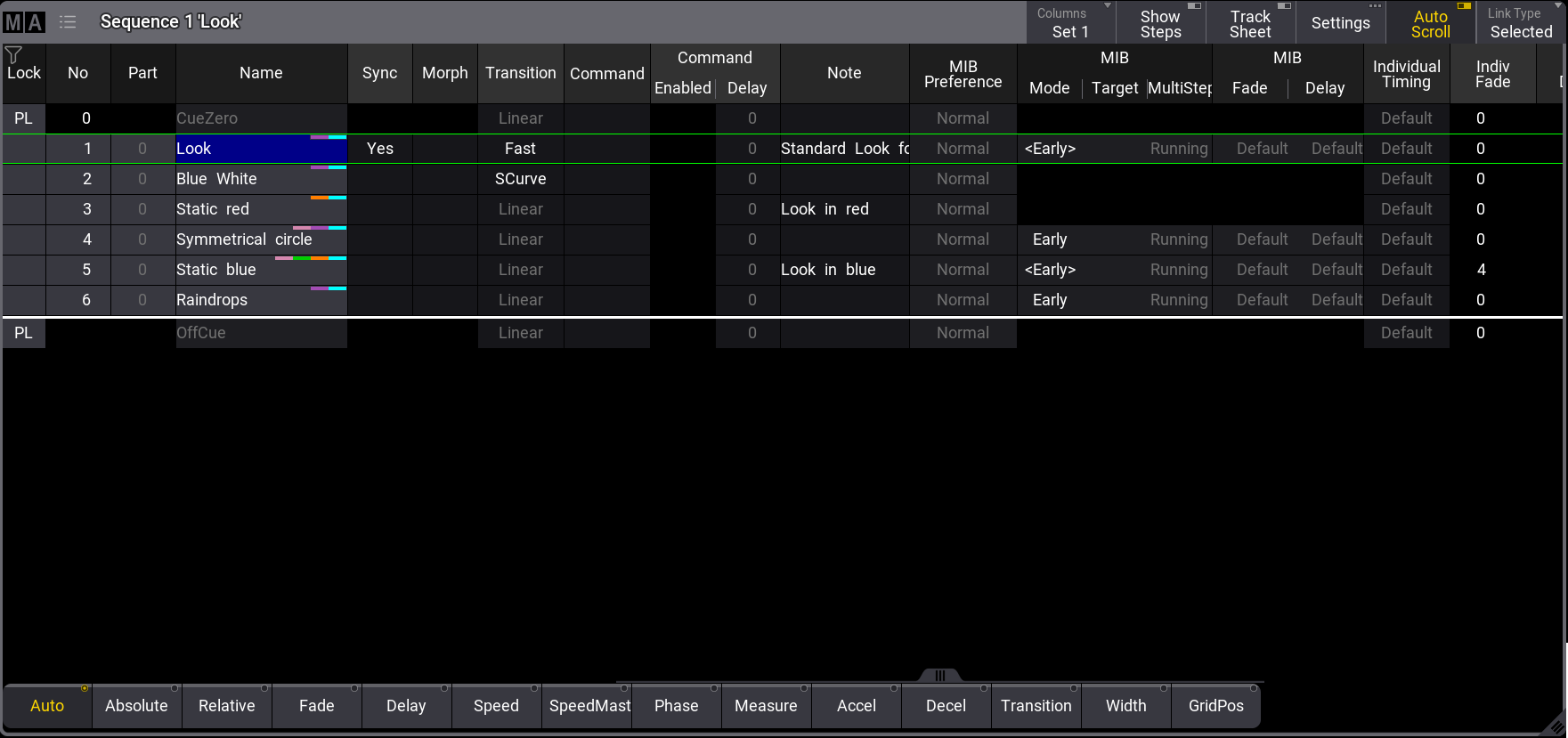
Task: Switch to the Absolute layer tab
Action: tap(136, 706)
